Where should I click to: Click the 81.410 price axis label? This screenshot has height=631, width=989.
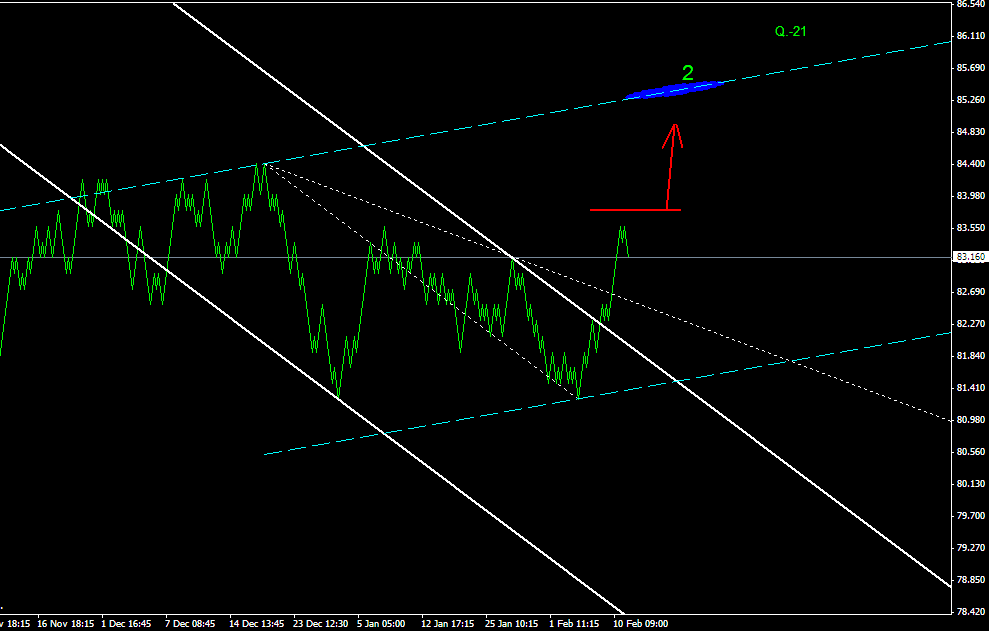971,387
